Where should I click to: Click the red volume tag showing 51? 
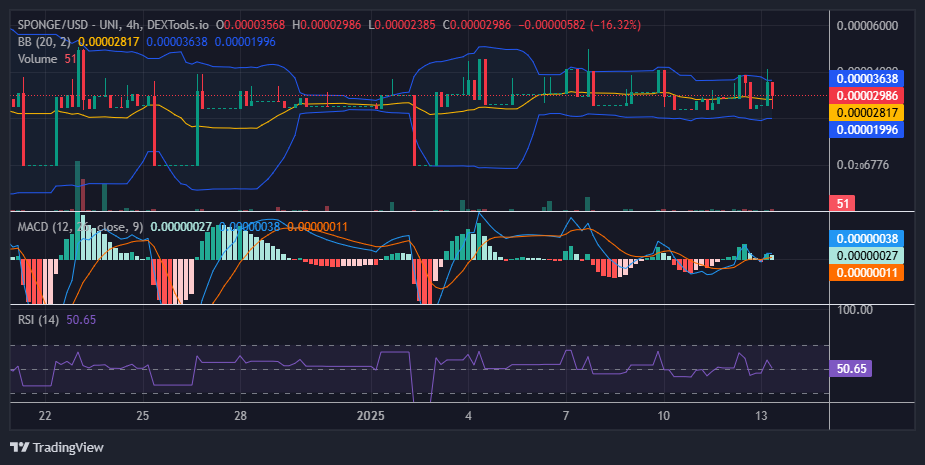pos(842,204)
